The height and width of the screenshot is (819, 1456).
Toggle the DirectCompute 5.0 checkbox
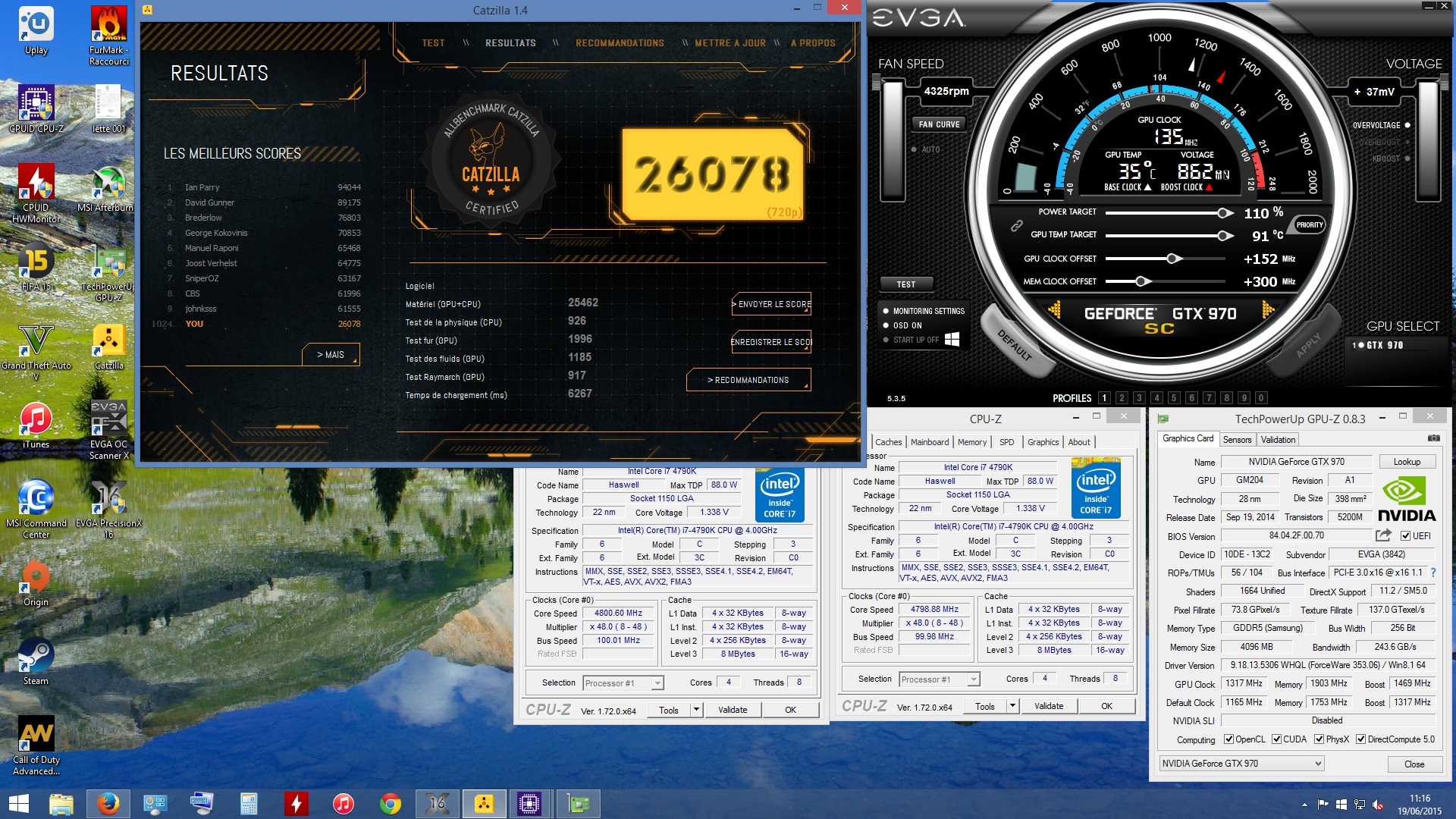tap(1360, 739)
